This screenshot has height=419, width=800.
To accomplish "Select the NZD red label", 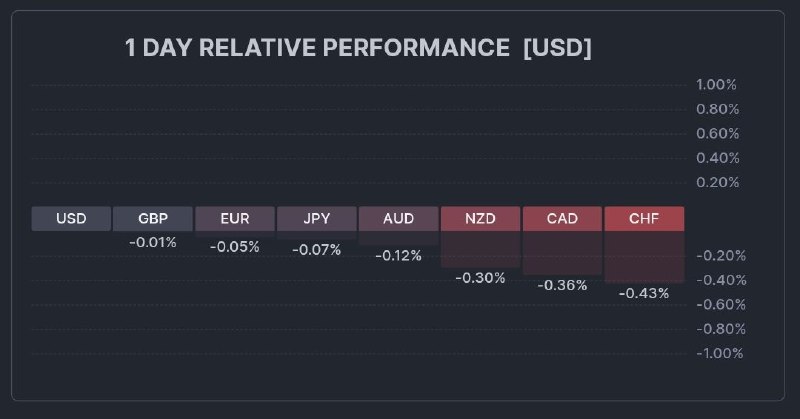I will (x=481, y=218).
